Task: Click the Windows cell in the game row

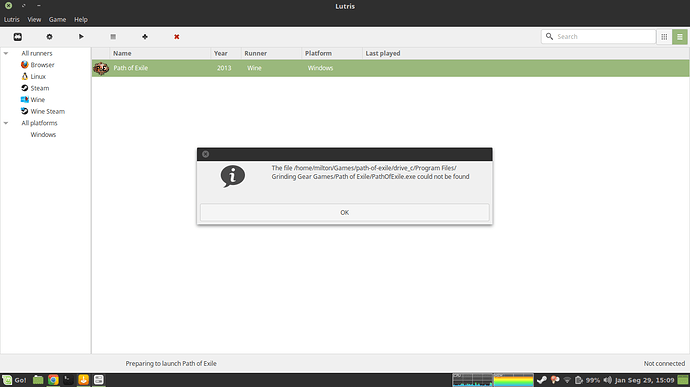Action: coord(320,68)
